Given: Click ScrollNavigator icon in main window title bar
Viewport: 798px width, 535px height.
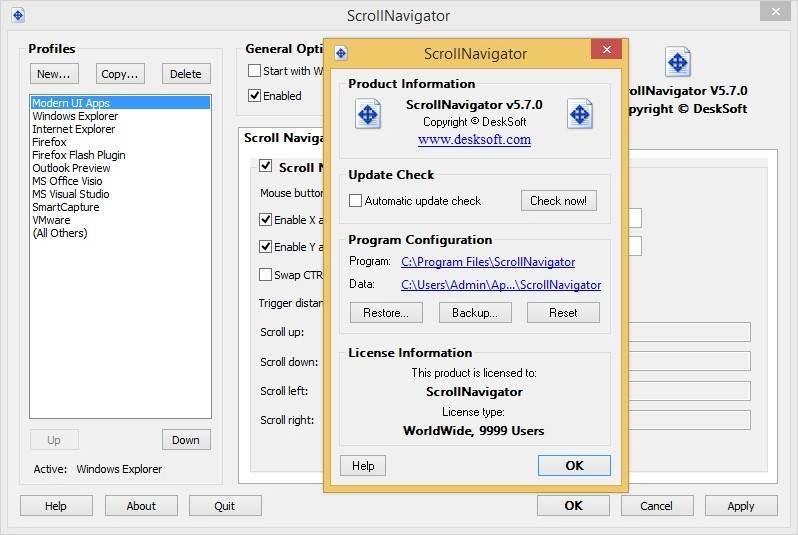Looking at the screenshot, I should (18, 15).
